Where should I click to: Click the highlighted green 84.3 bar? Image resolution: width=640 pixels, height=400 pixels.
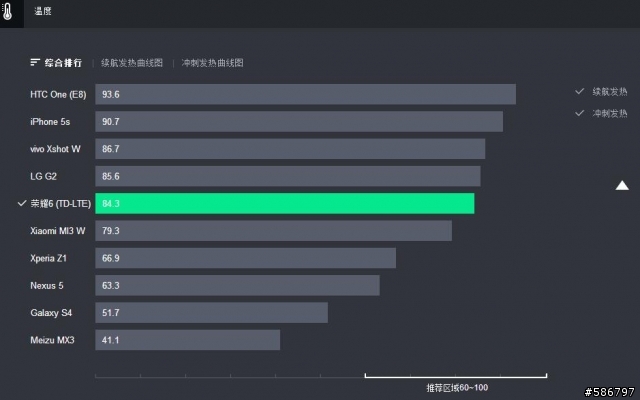(285, 203)
